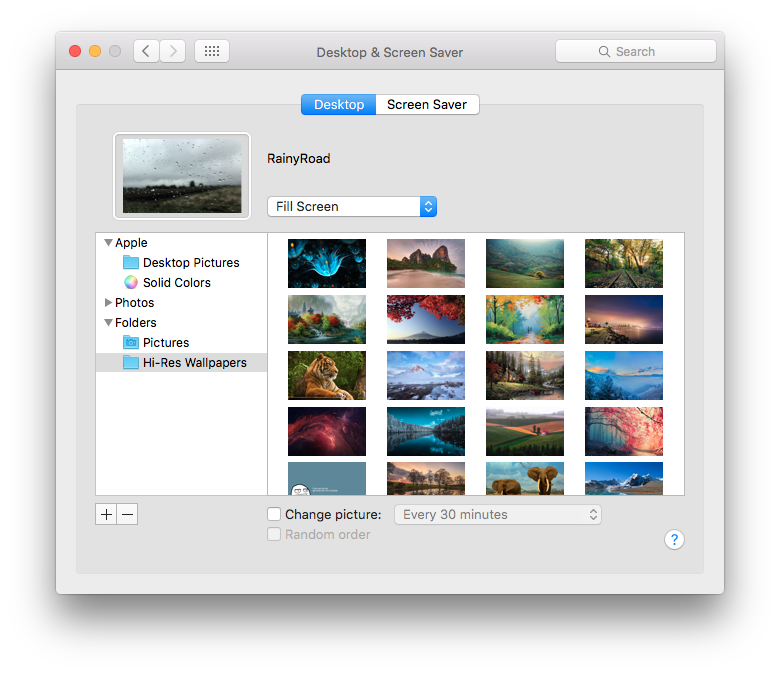Screen dimensions: 780x674
Task: Enable the Change picture checkbox
Action: 274,514
